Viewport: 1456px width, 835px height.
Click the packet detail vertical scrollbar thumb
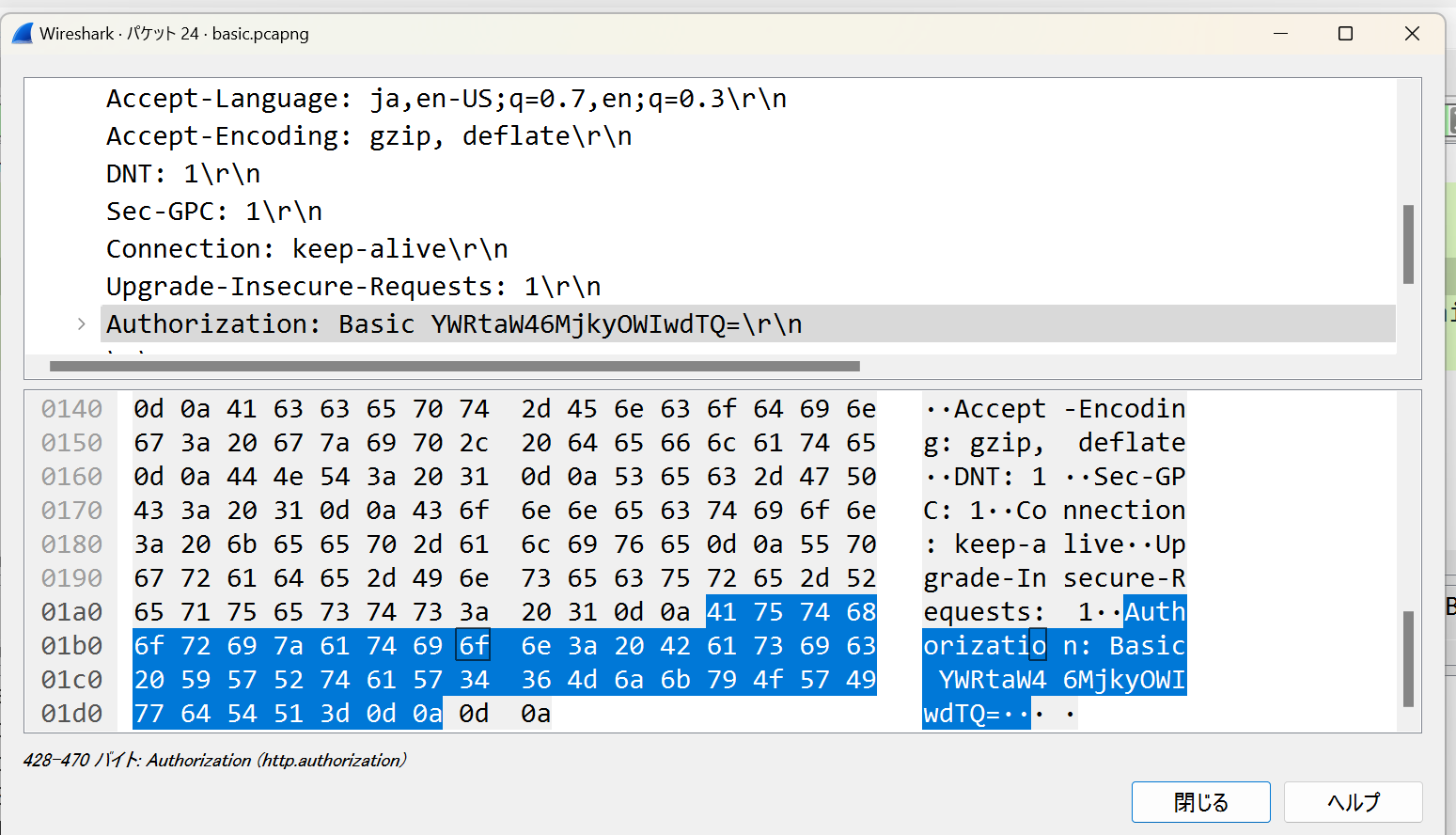click(1408, 244)
